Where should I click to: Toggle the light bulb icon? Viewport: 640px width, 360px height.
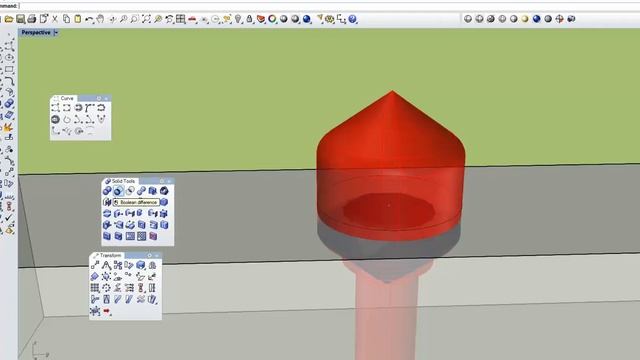[238, 19]
